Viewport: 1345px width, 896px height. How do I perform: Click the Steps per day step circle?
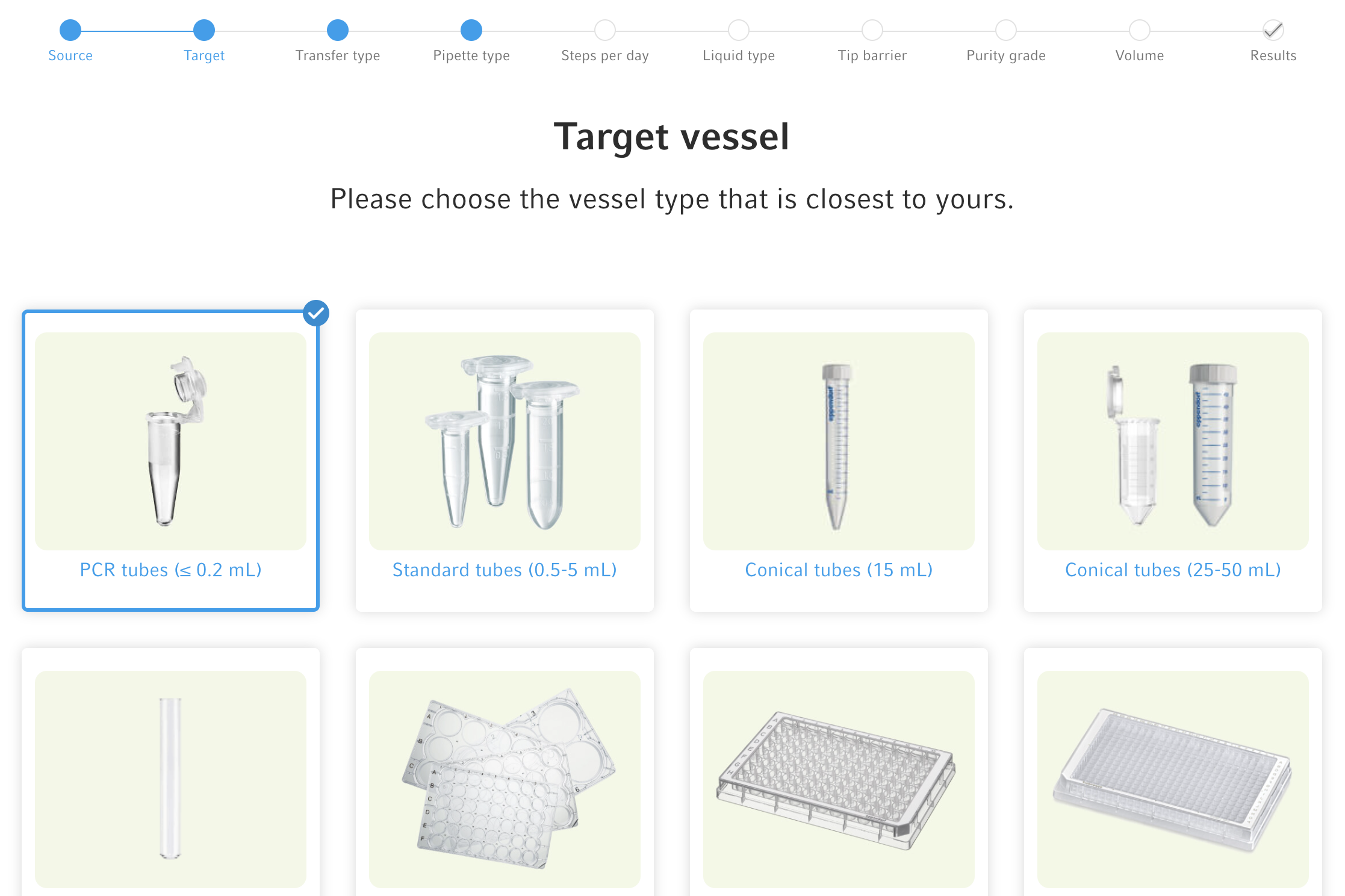click(x=605, y=30)
